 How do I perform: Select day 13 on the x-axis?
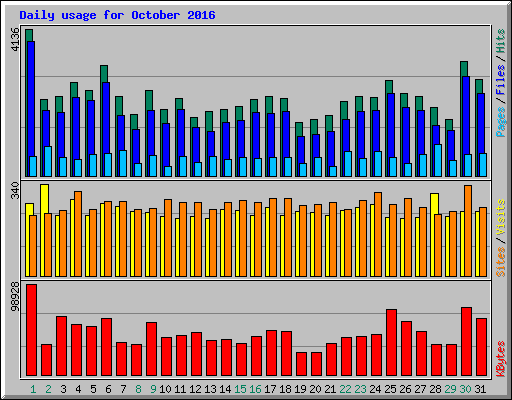point(210,389)
